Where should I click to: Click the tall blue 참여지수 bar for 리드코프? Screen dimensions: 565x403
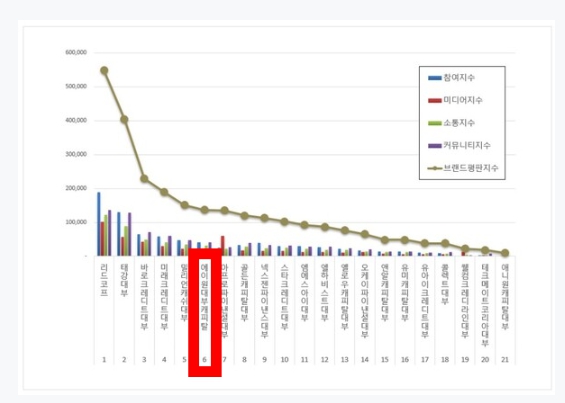(x=99, y=224)
